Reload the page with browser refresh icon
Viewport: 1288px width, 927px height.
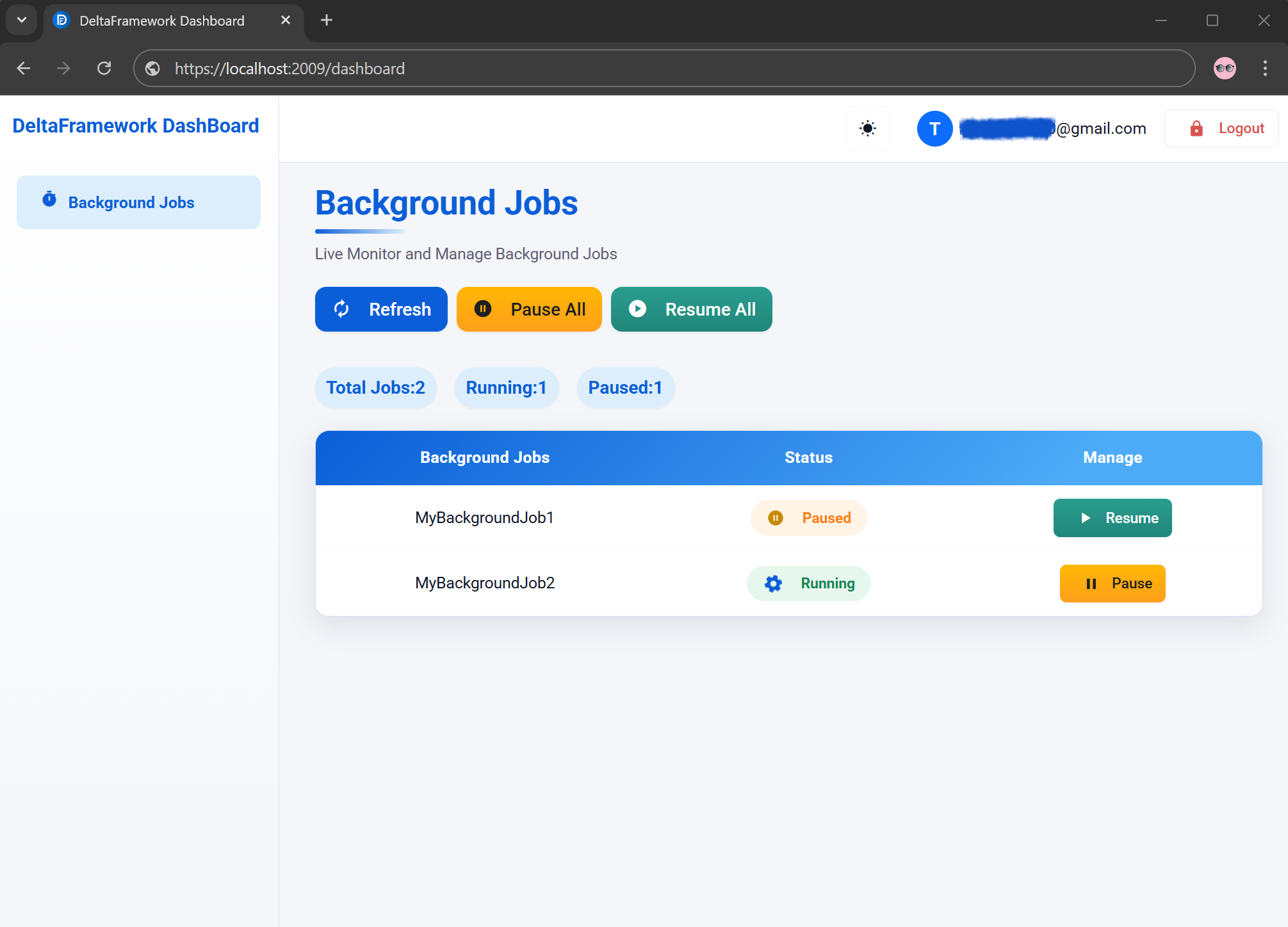click(104, 68)
